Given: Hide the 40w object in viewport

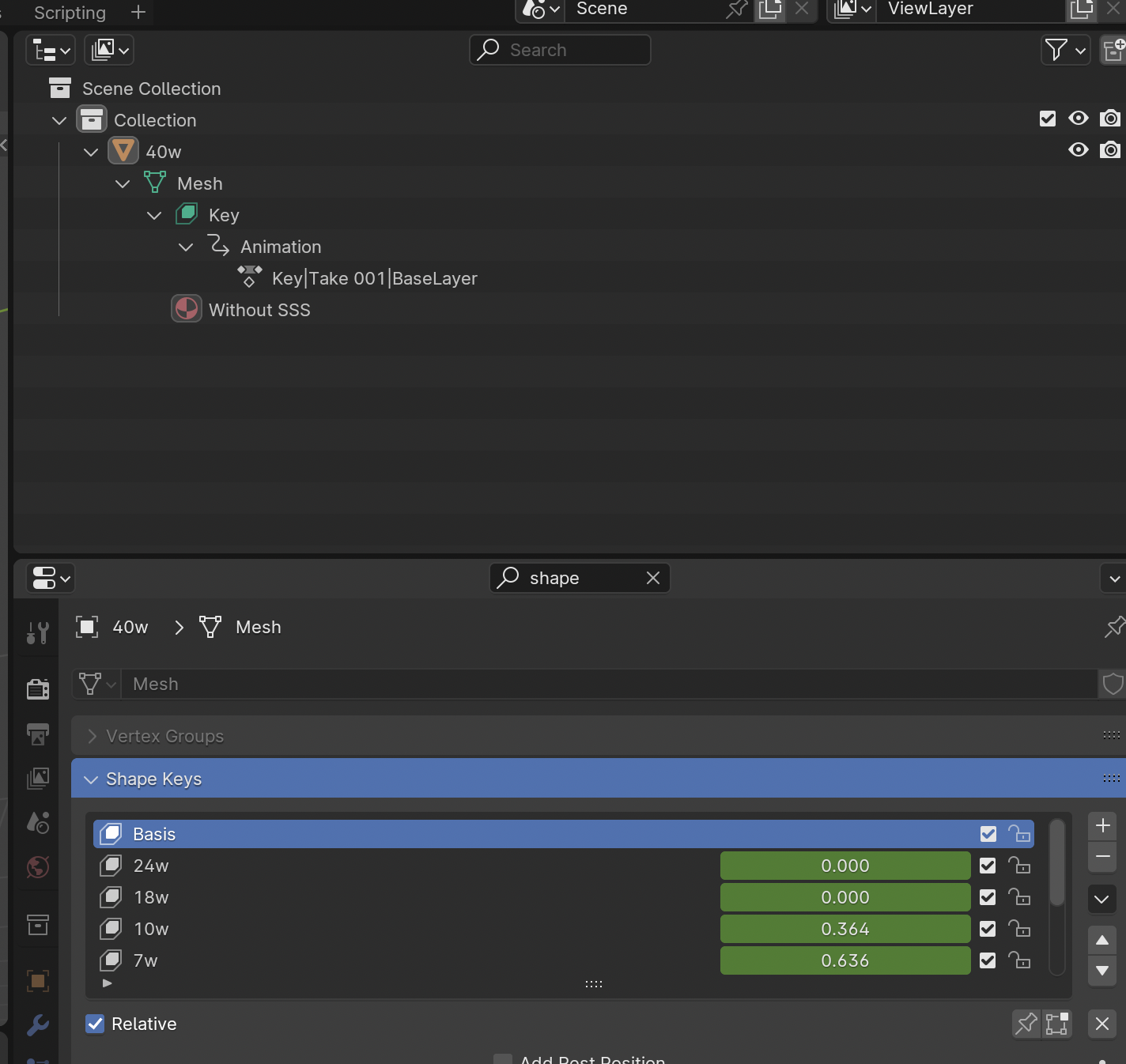Looking at the screenshot, I should [x=1078, y=150].
